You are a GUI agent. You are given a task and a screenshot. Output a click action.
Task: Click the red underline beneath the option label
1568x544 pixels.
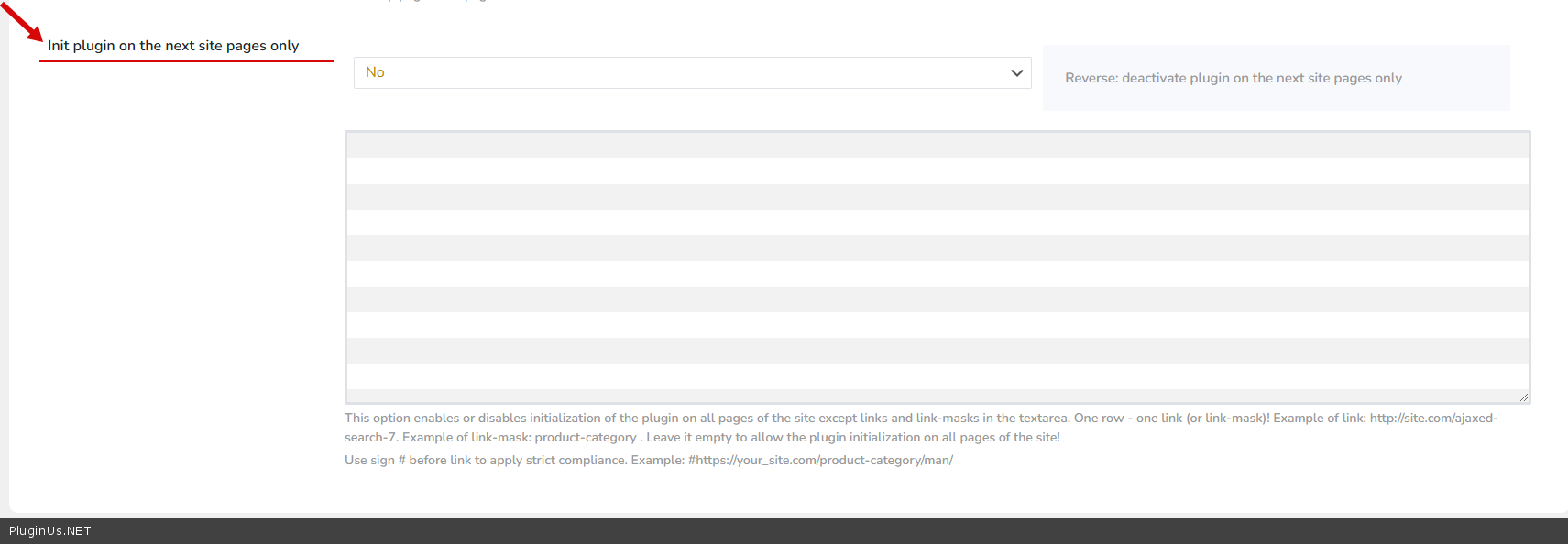tap(186, 61)
